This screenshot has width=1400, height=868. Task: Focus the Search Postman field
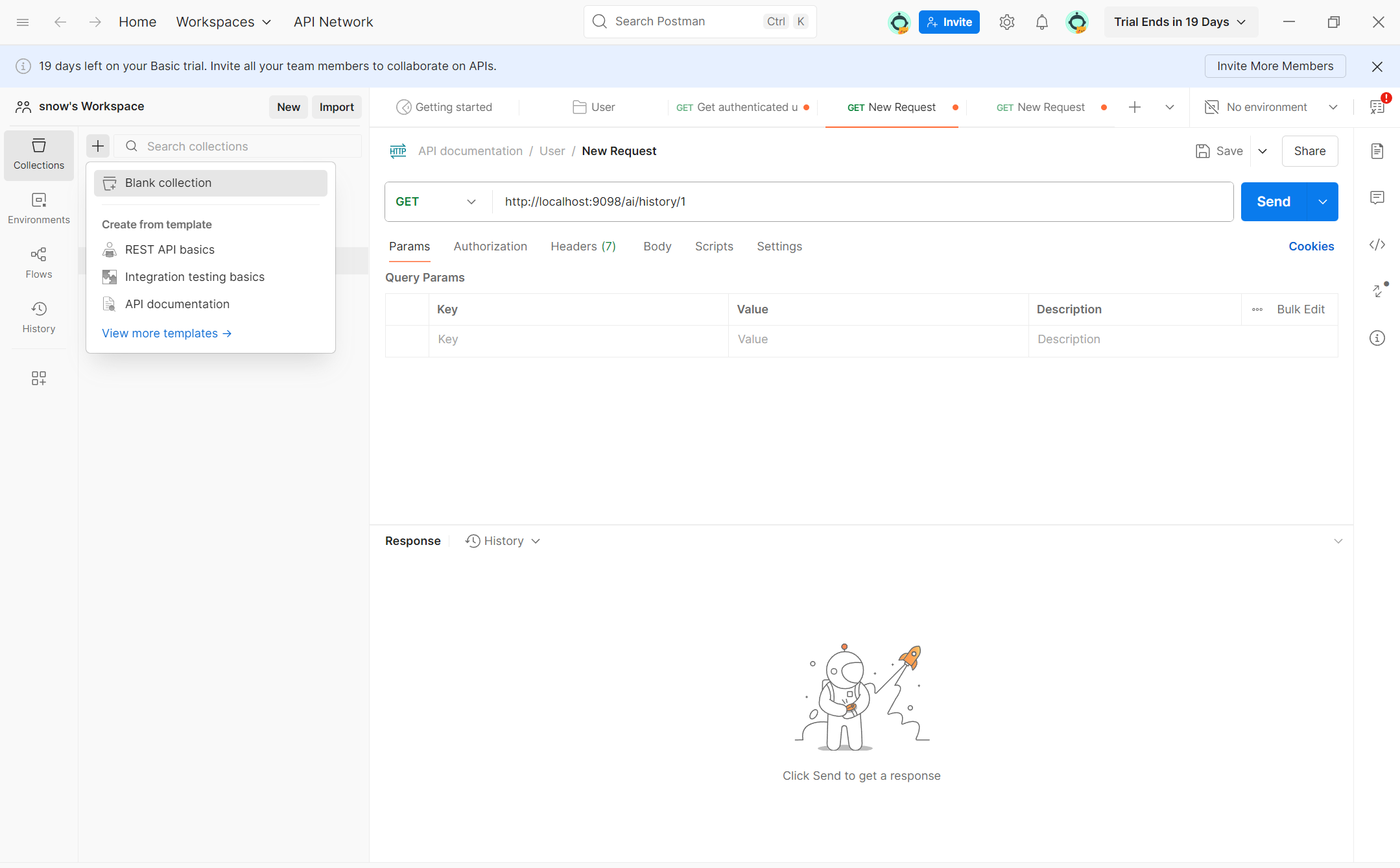700,21
